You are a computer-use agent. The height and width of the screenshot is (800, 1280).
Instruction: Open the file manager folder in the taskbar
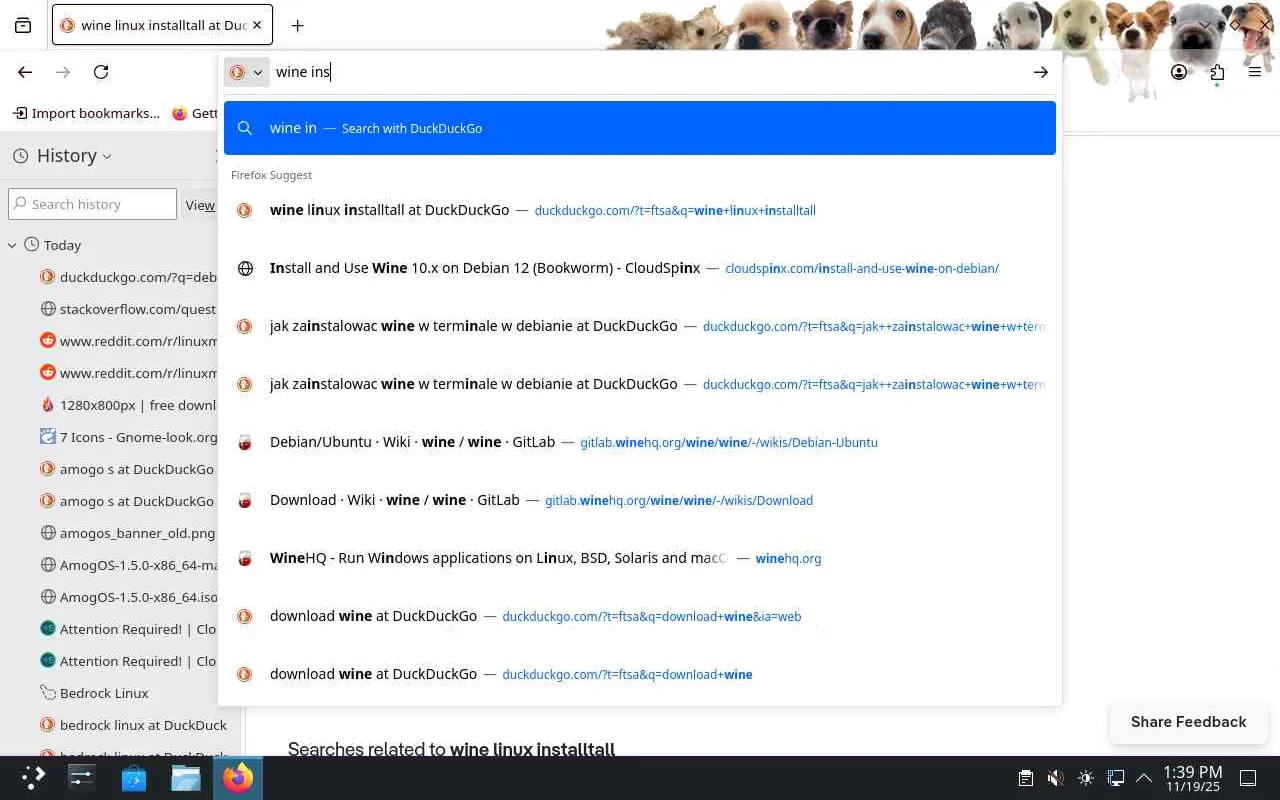186,778
